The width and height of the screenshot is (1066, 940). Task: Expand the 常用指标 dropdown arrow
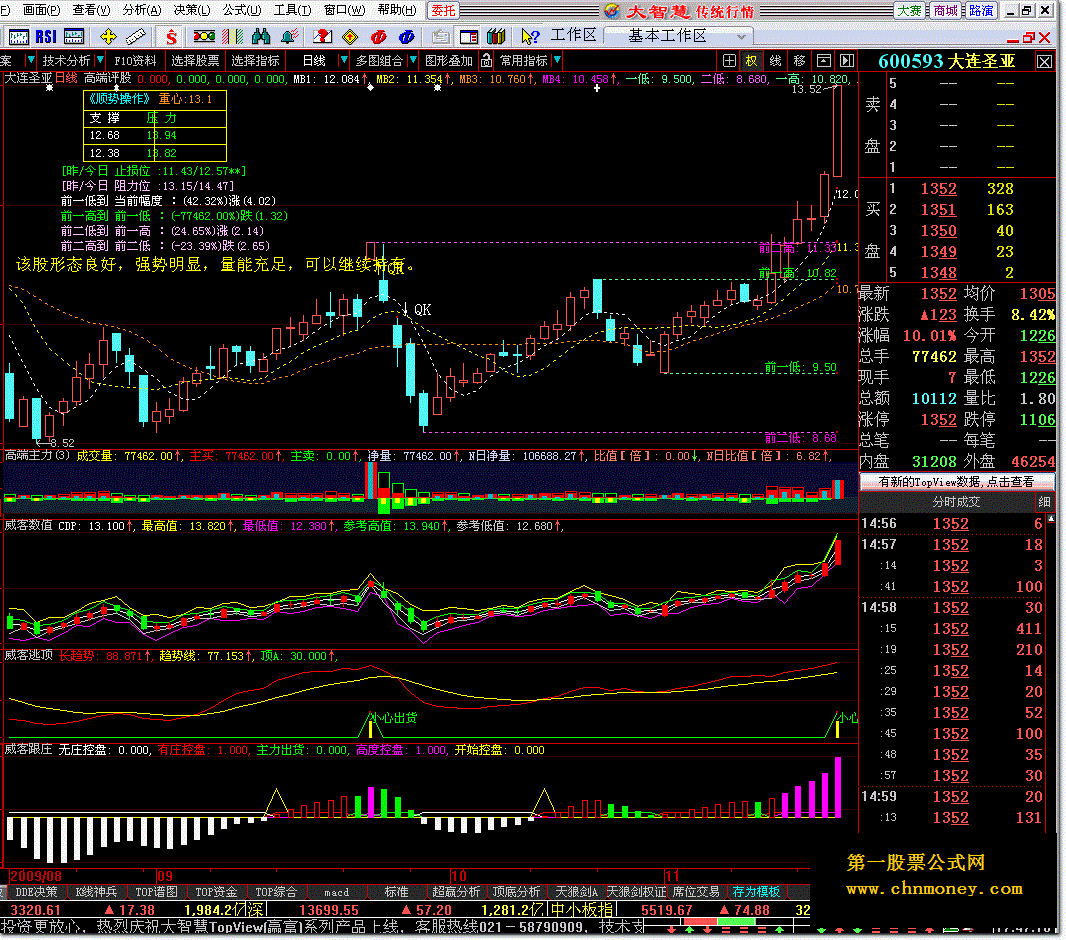point(557,60)
